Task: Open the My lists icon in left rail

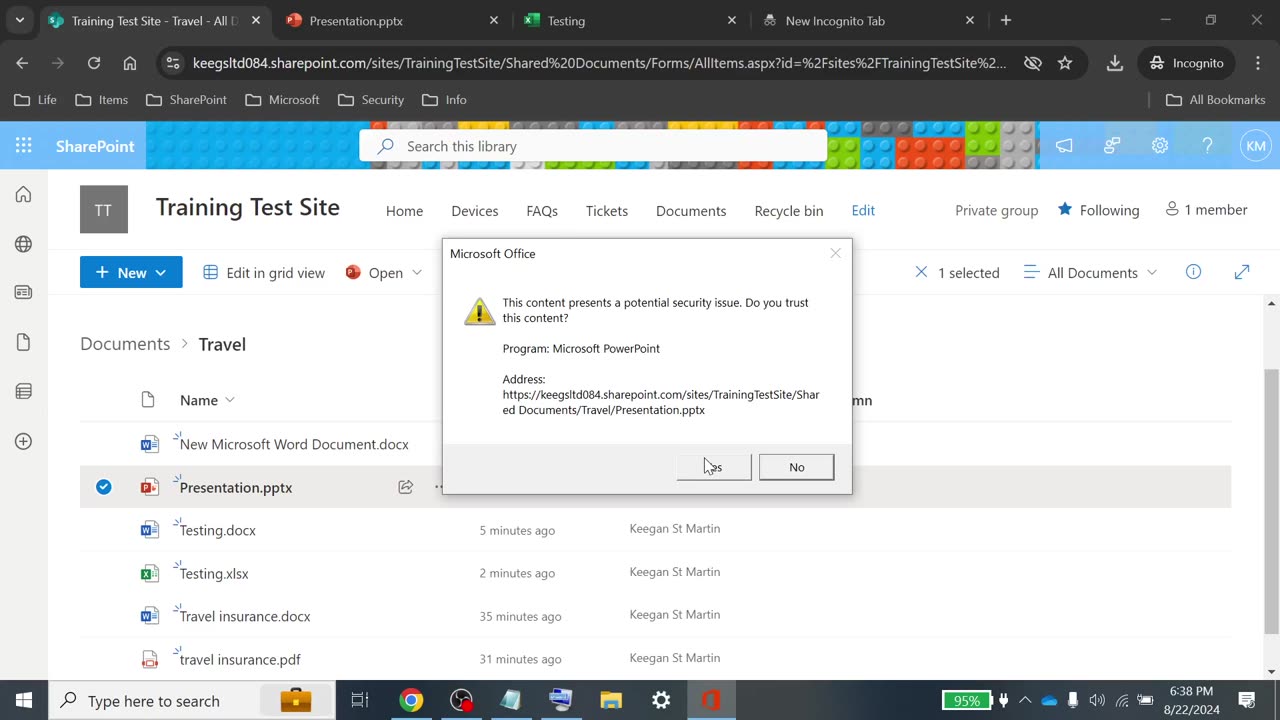Action: (24, 391)
